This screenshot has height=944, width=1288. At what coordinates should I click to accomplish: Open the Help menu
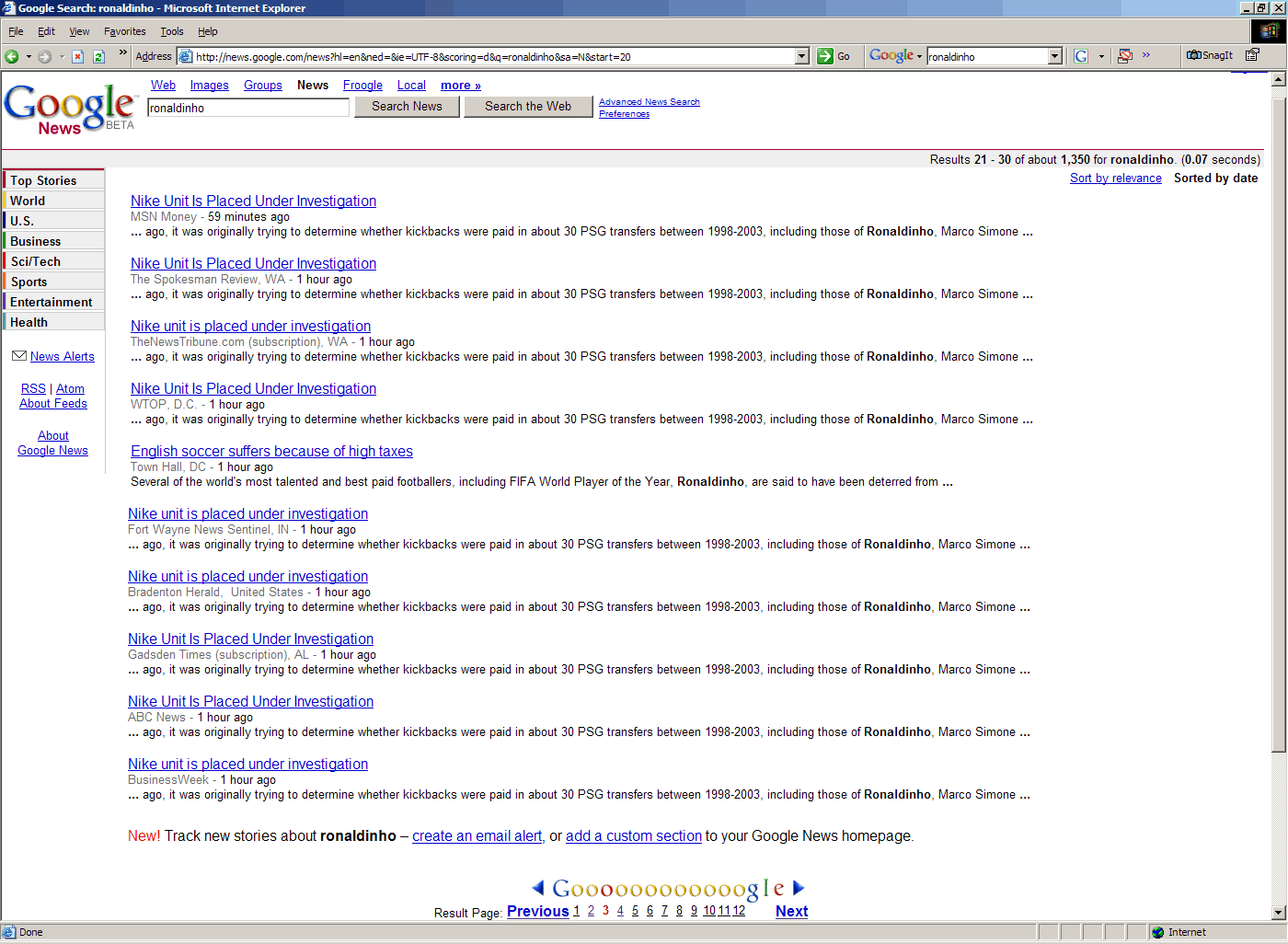click(x=208, y=31)
